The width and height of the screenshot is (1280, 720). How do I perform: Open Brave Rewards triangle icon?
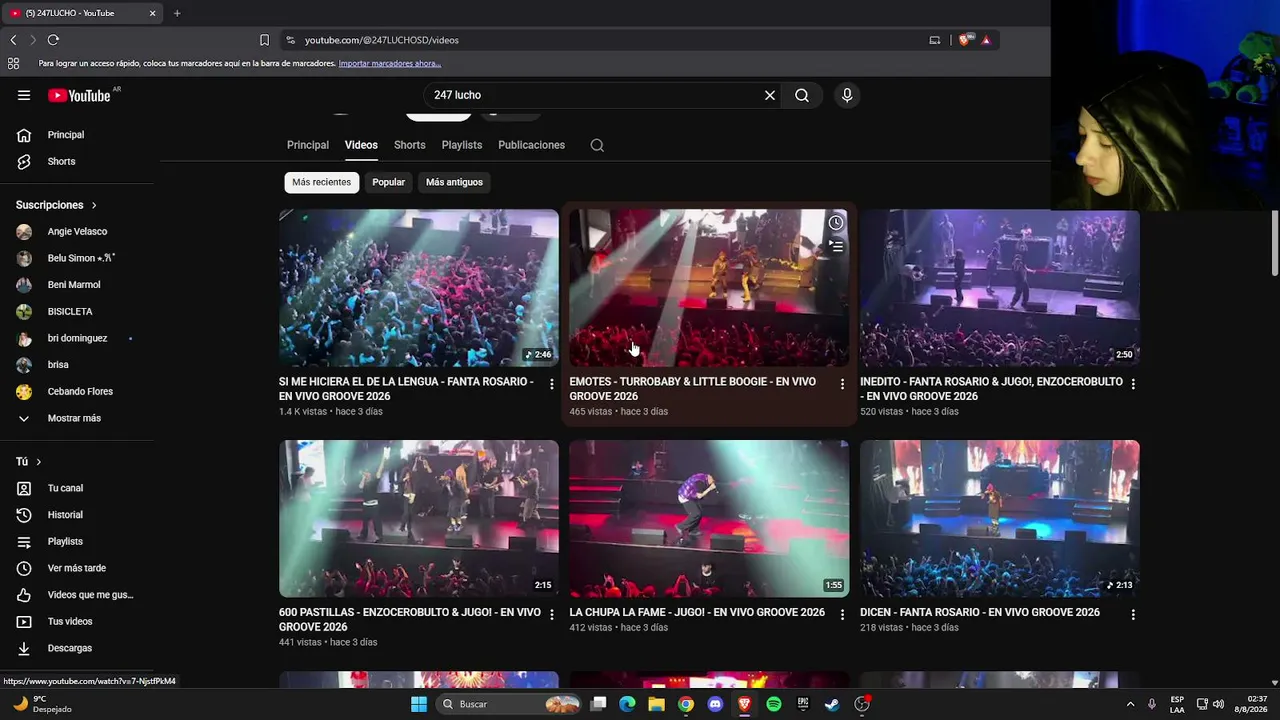coord(986,40)
